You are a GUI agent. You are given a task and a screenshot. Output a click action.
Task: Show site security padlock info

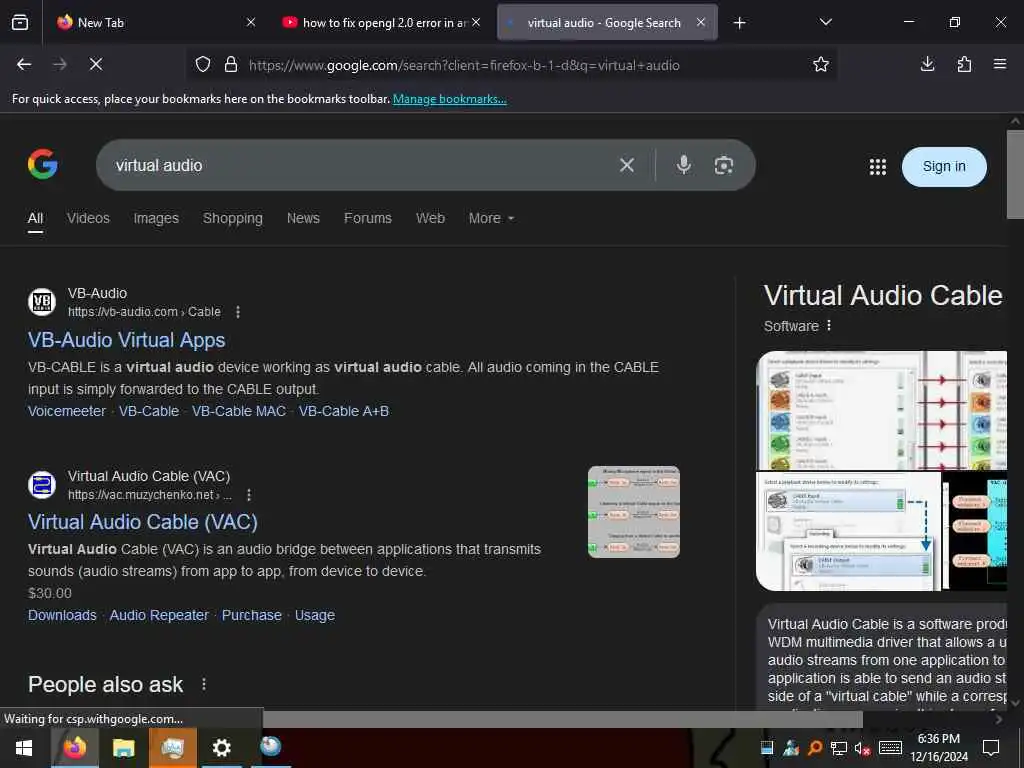coord(231,65)
